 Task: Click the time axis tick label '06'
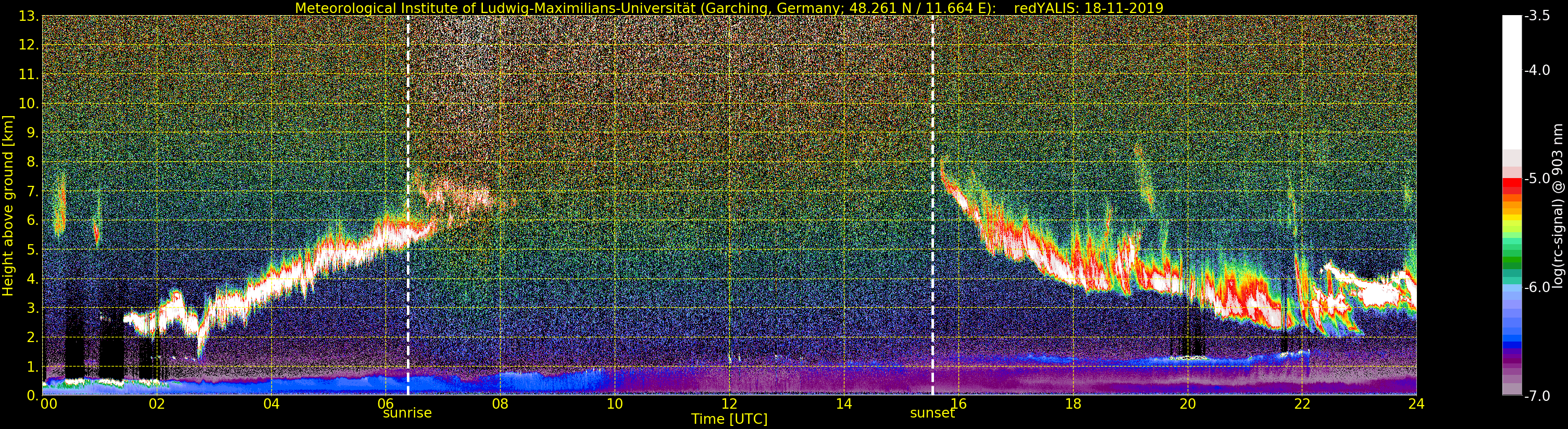tap(386, 404)
